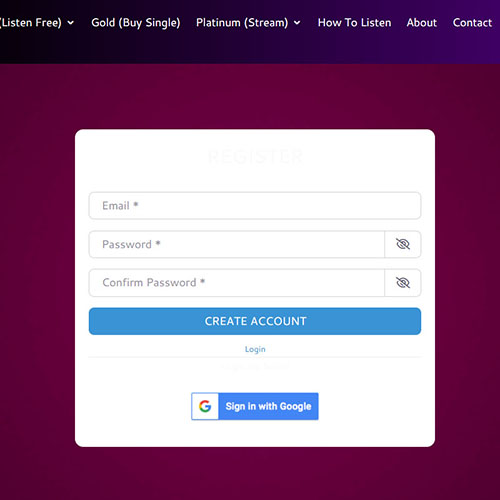Open the About page

(x=422, y=23)
